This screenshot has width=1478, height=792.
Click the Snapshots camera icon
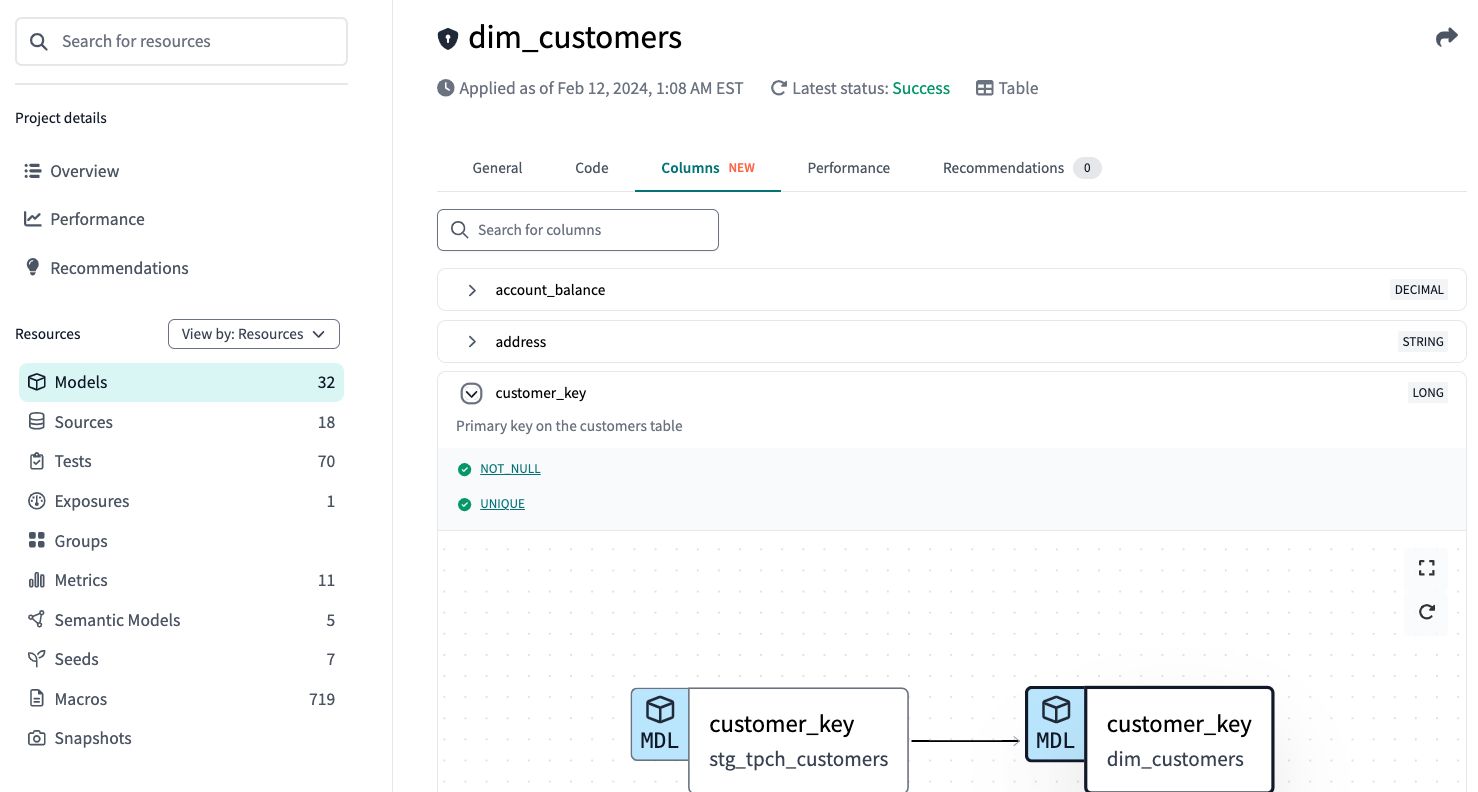point(37,738)
